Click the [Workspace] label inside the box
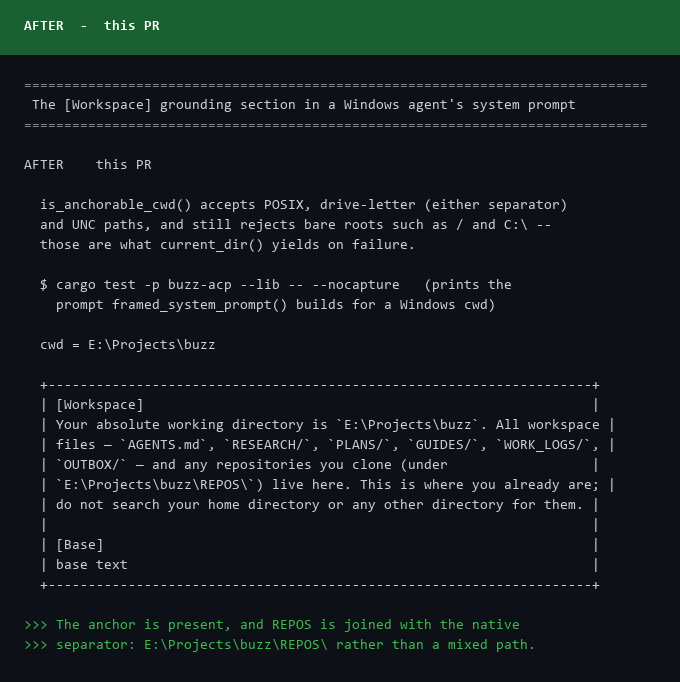The height and width of the screenshot is (682, 680). (100, 405)
